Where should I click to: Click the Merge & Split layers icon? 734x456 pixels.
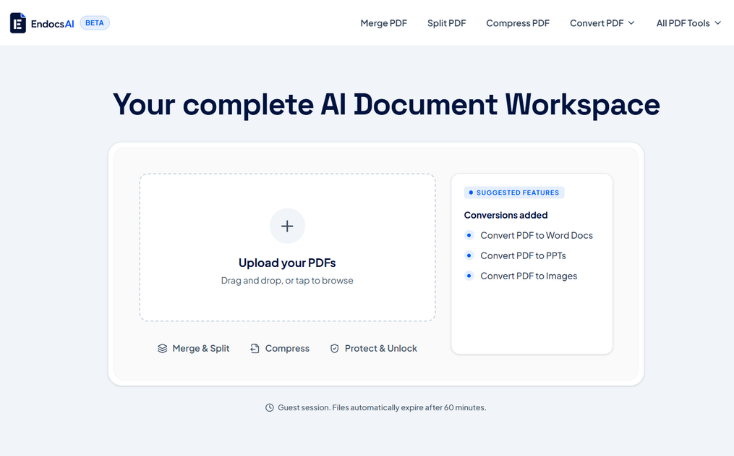tap(162, 348)
